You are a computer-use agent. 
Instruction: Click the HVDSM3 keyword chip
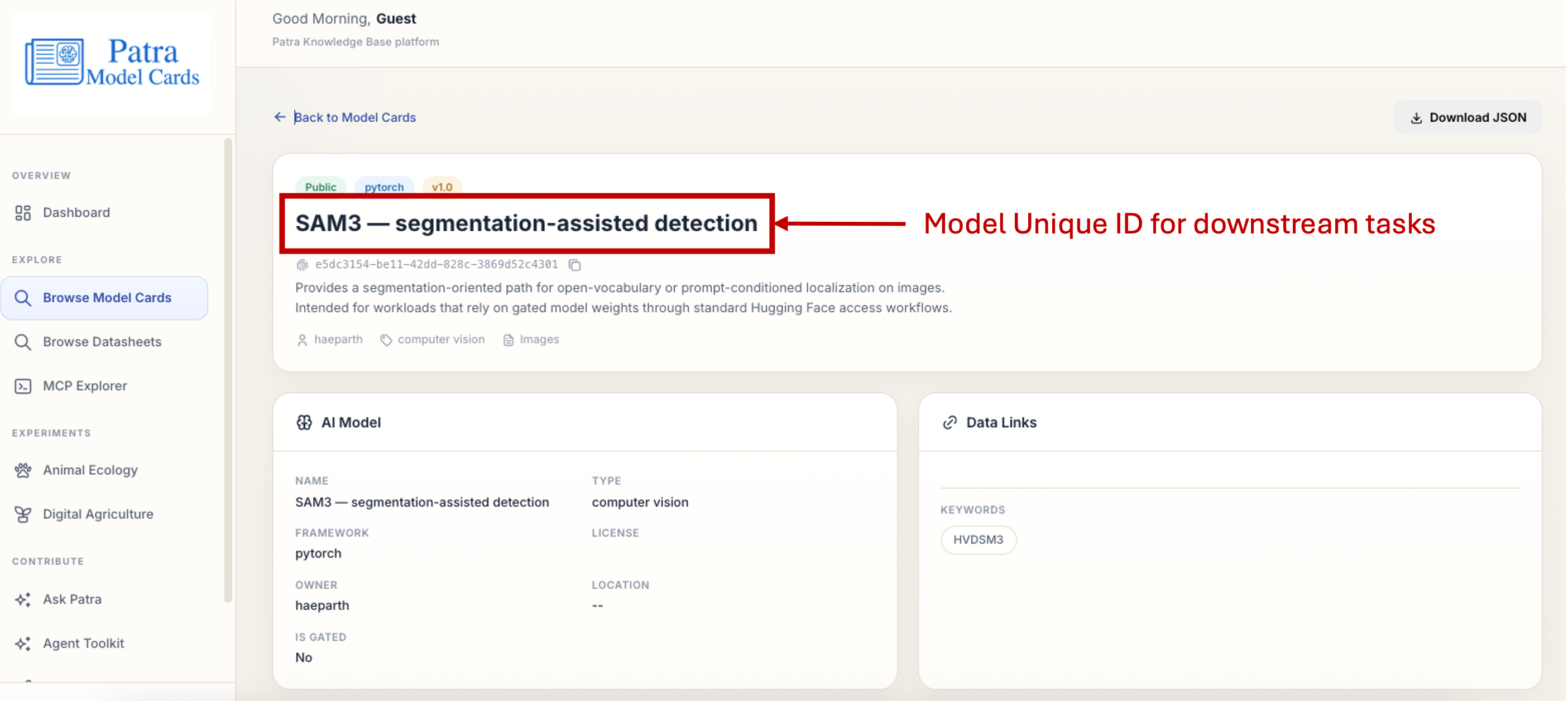[978, 540]
